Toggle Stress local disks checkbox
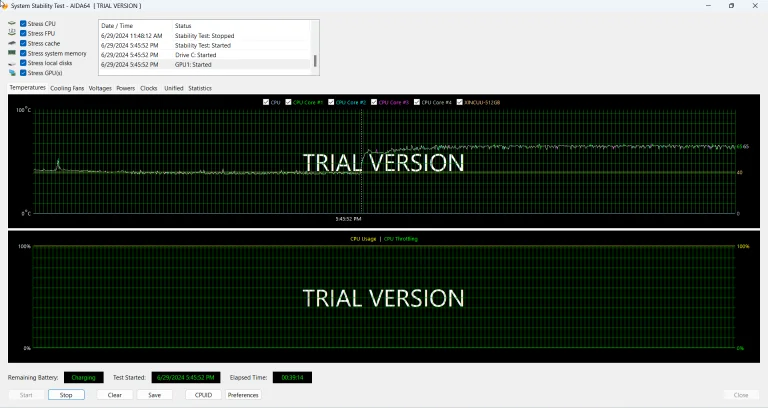768x408 pixels. (23, 63)
